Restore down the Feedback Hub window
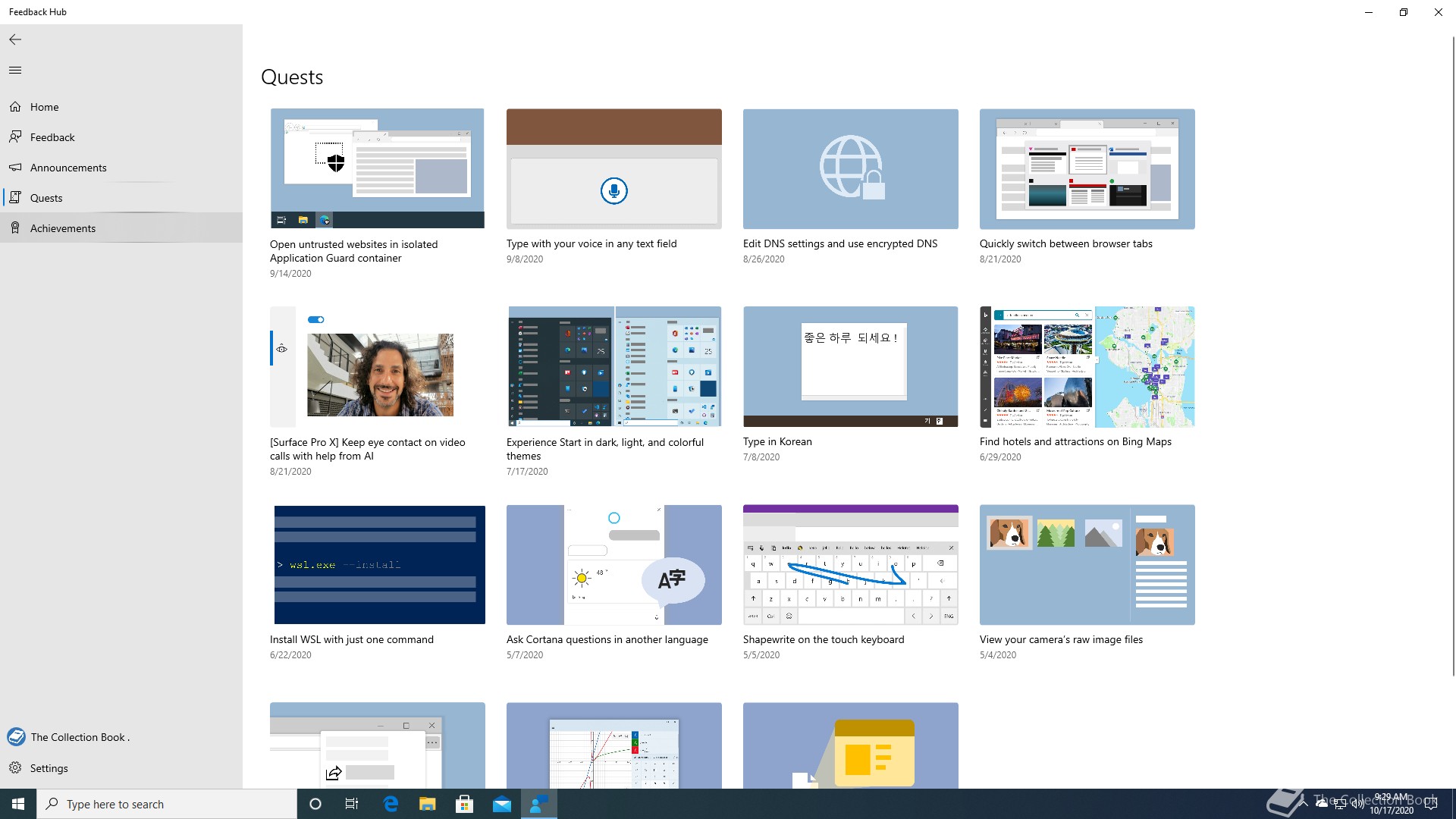The height and width of the screenshot is (819, 1456). [1403, 12]
